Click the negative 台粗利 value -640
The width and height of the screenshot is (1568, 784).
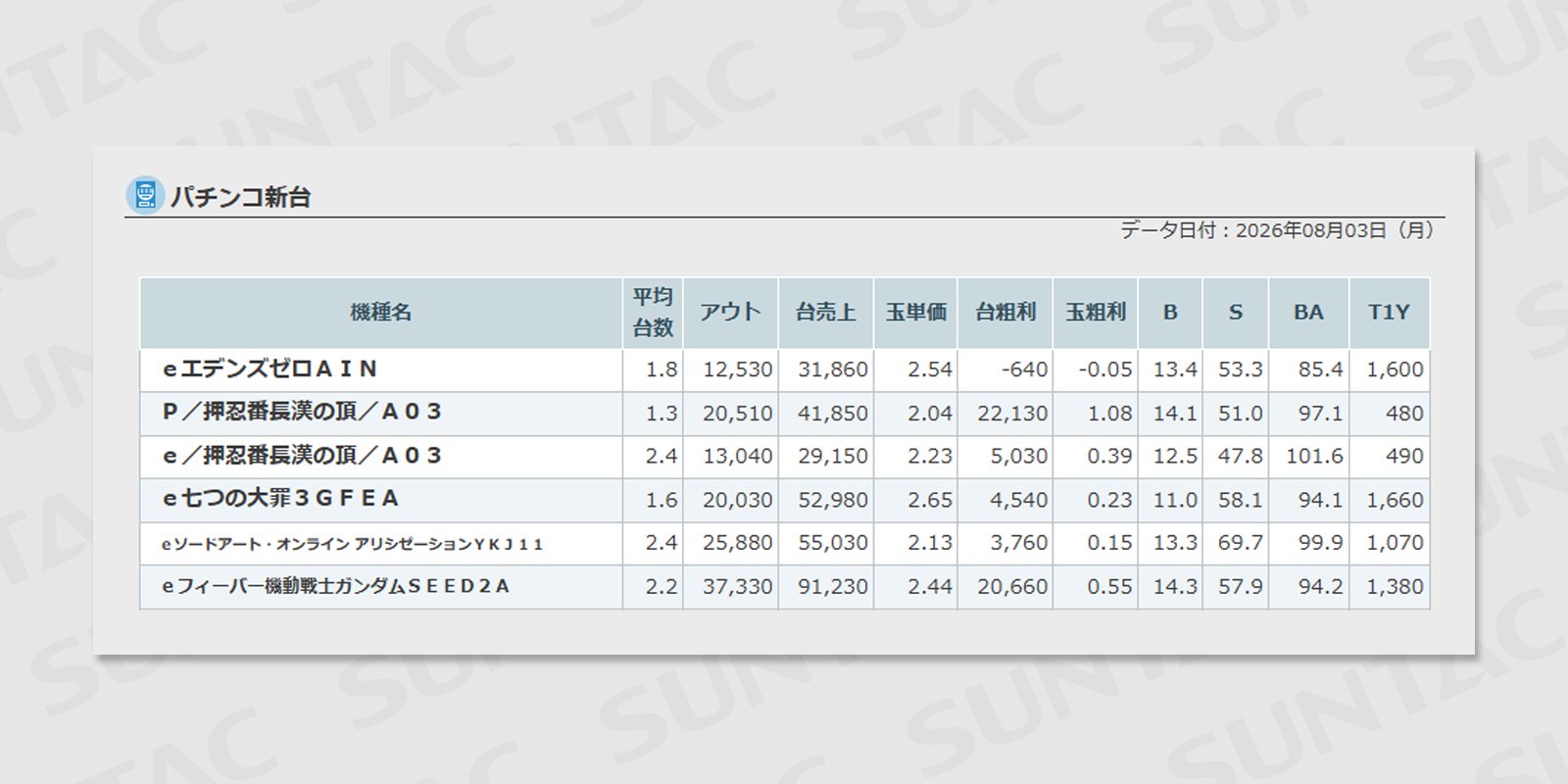[x=1024, y=369]
